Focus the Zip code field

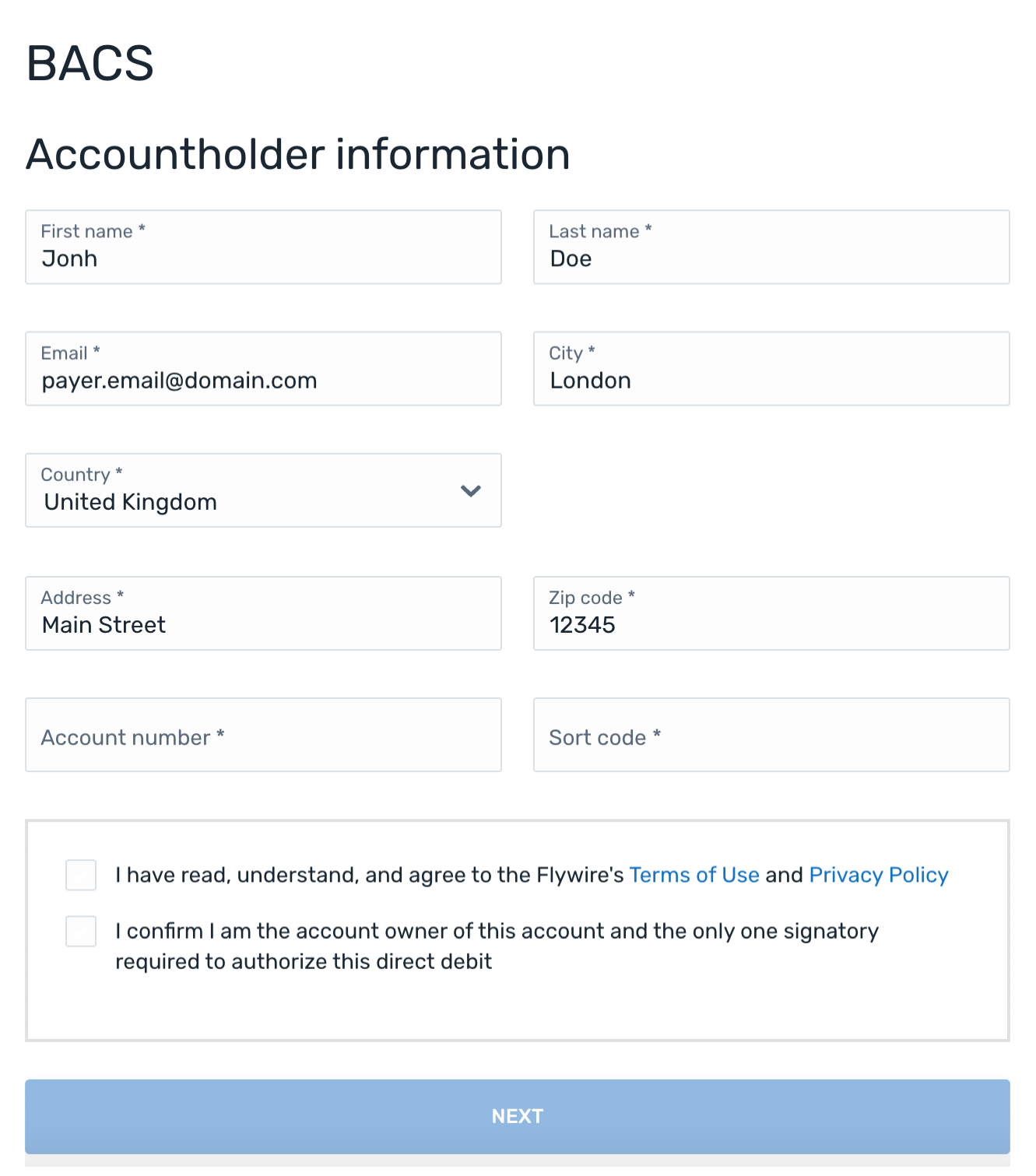pos(771,613)
